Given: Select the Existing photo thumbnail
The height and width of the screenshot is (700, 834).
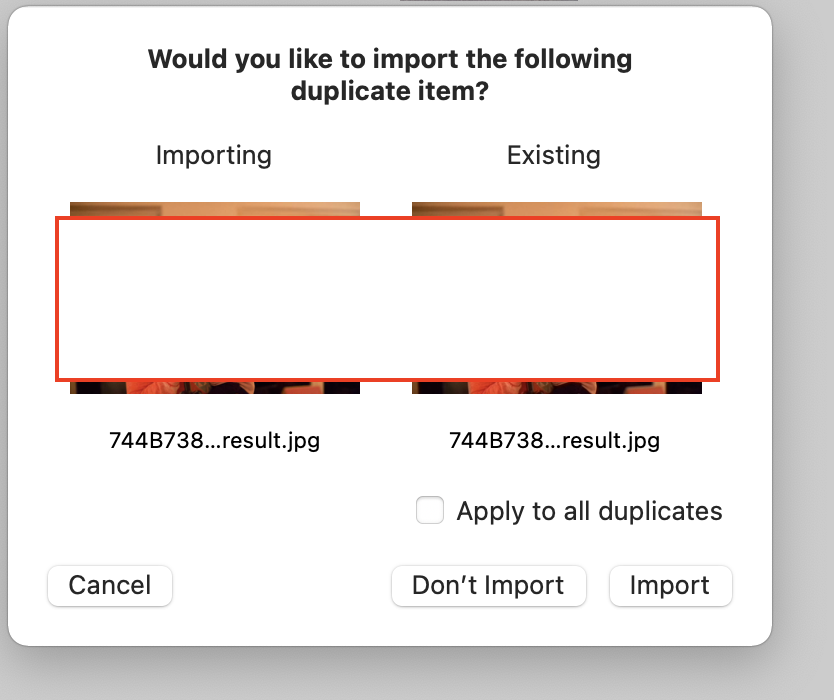Looking at the screenshot, I should (557, 209).
